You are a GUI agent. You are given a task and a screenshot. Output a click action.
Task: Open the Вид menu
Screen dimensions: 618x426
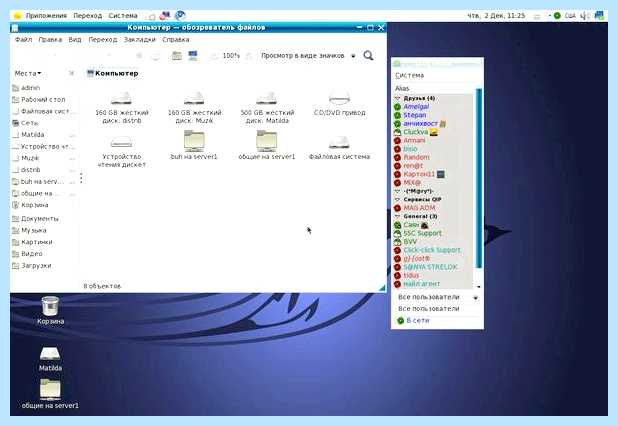(x=74, y=39)
